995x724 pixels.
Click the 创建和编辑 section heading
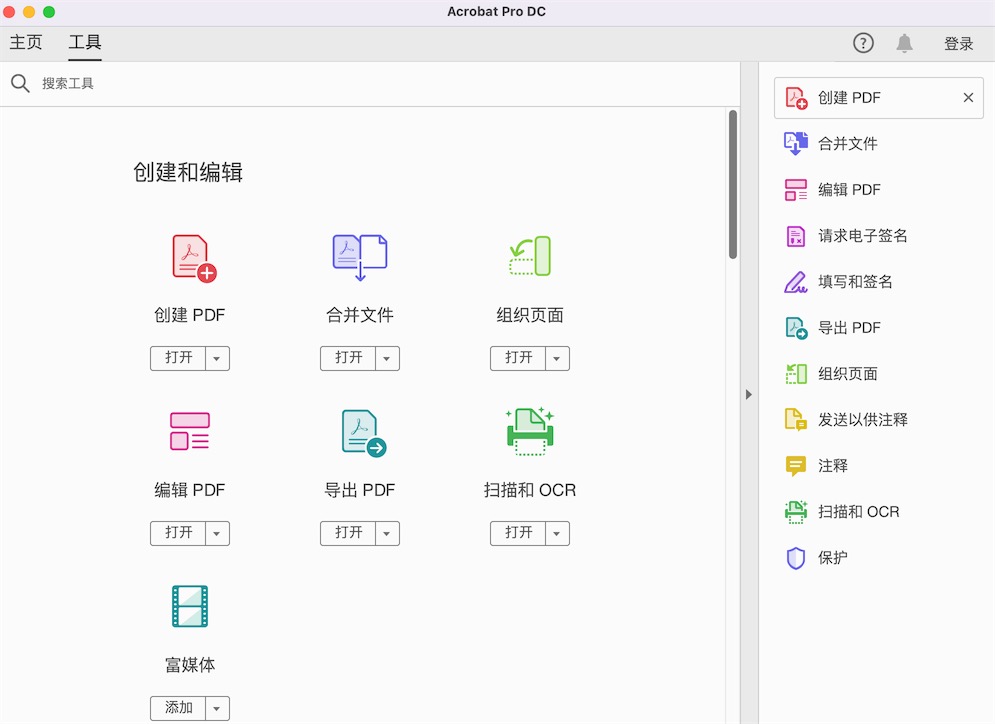tap(188, 172)
